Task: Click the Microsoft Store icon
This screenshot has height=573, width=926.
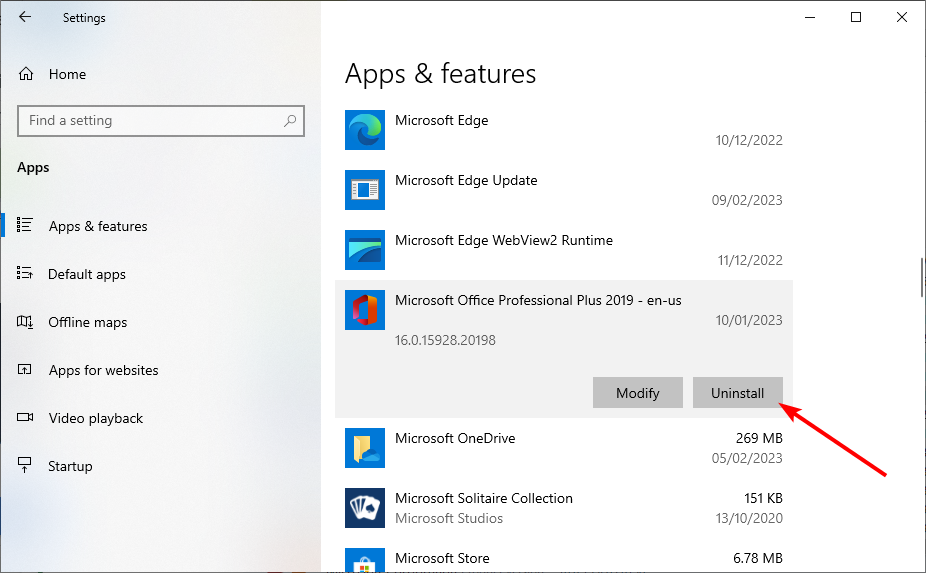Action: coord(365,560)
